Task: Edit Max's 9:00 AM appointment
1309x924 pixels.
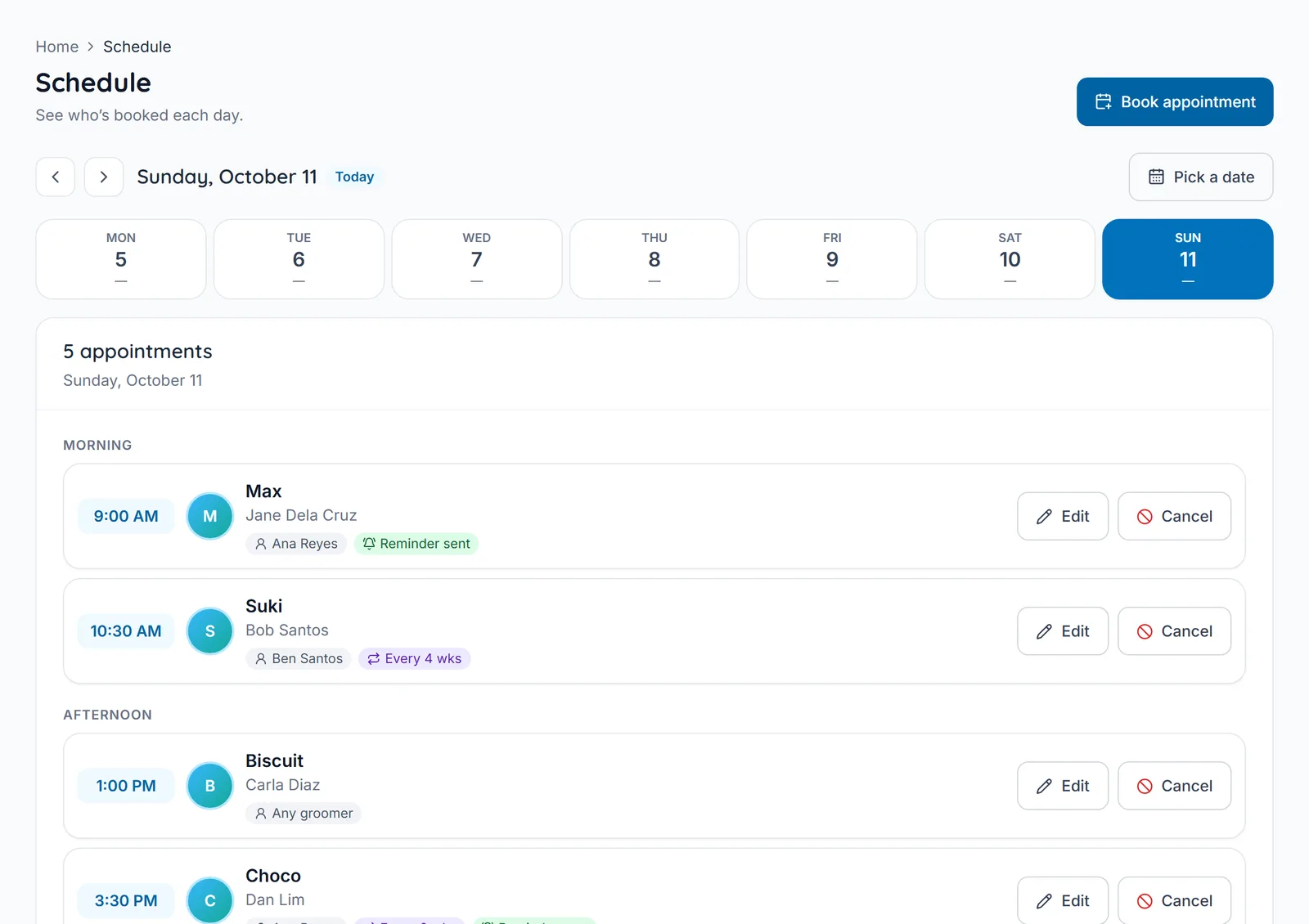Action: point(1063,516)
